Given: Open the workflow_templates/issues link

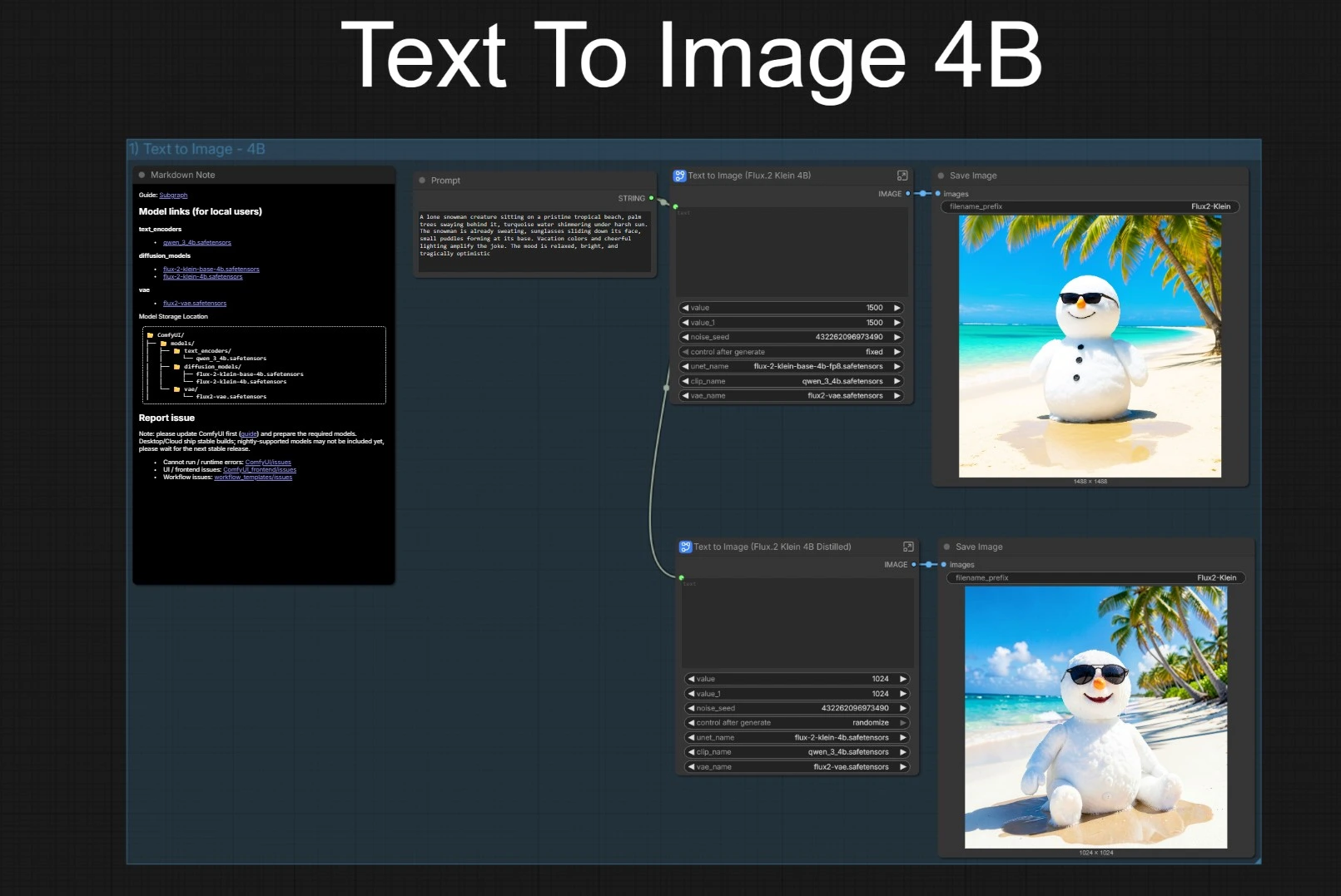Looking at the screenshot, I should click(253, 478).
